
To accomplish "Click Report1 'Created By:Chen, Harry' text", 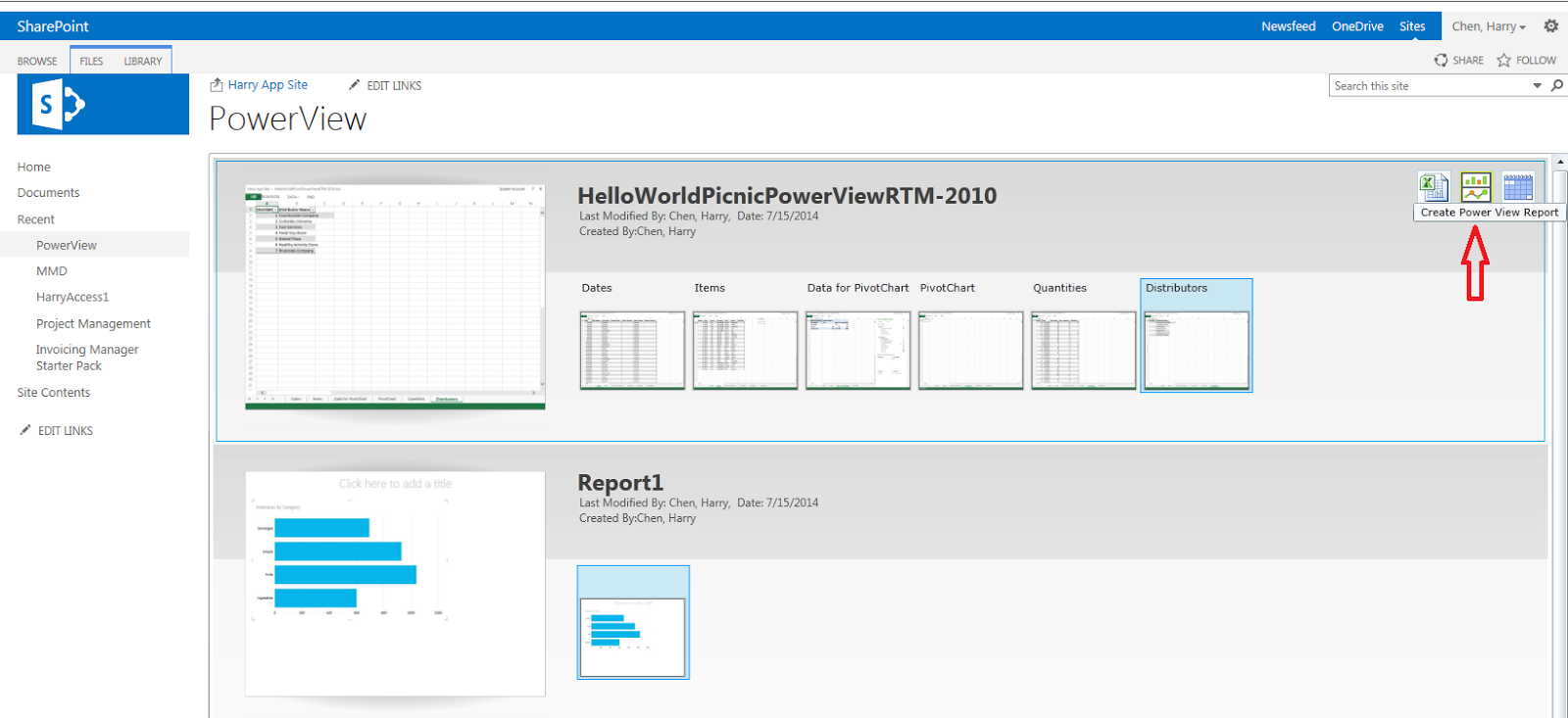I will pos(637,518).
